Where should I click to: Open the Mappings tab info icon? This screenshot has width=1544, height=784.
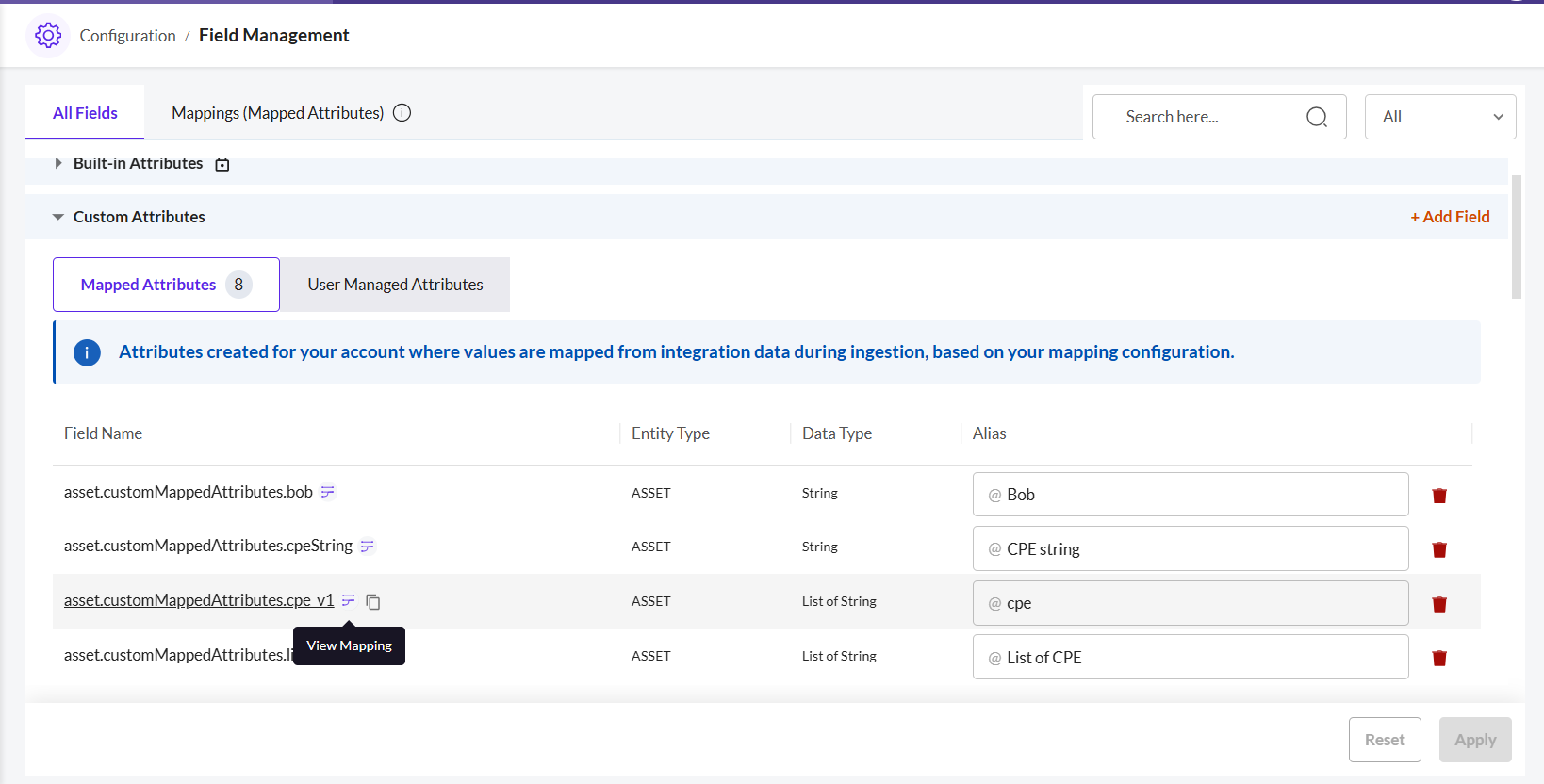pyautogui.click(x=402, y=113)
